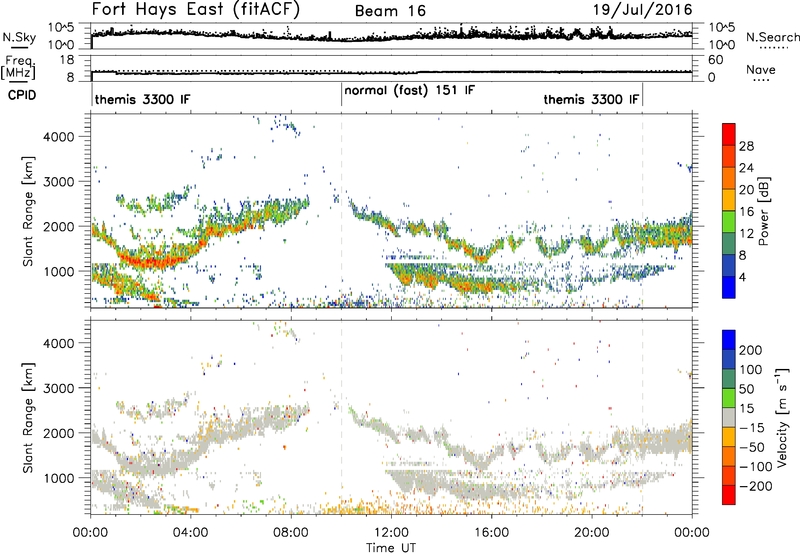Click the "-200" value on the Velocity colorbar
Viewport: 800px width, 554px height.
pos(756,486)
